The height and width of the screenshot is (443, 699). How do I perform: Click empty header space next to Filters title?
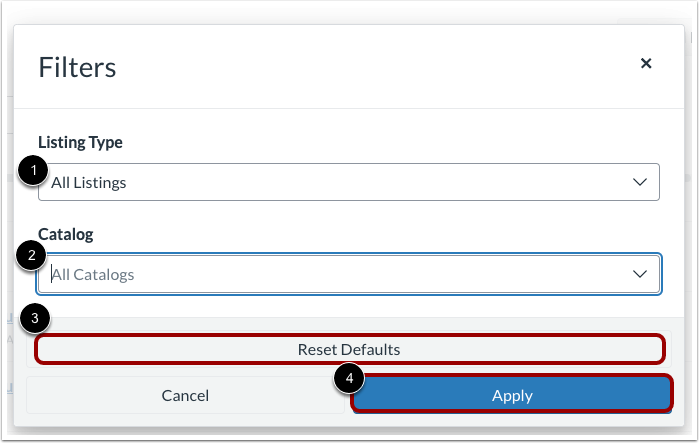pos(380,67)
